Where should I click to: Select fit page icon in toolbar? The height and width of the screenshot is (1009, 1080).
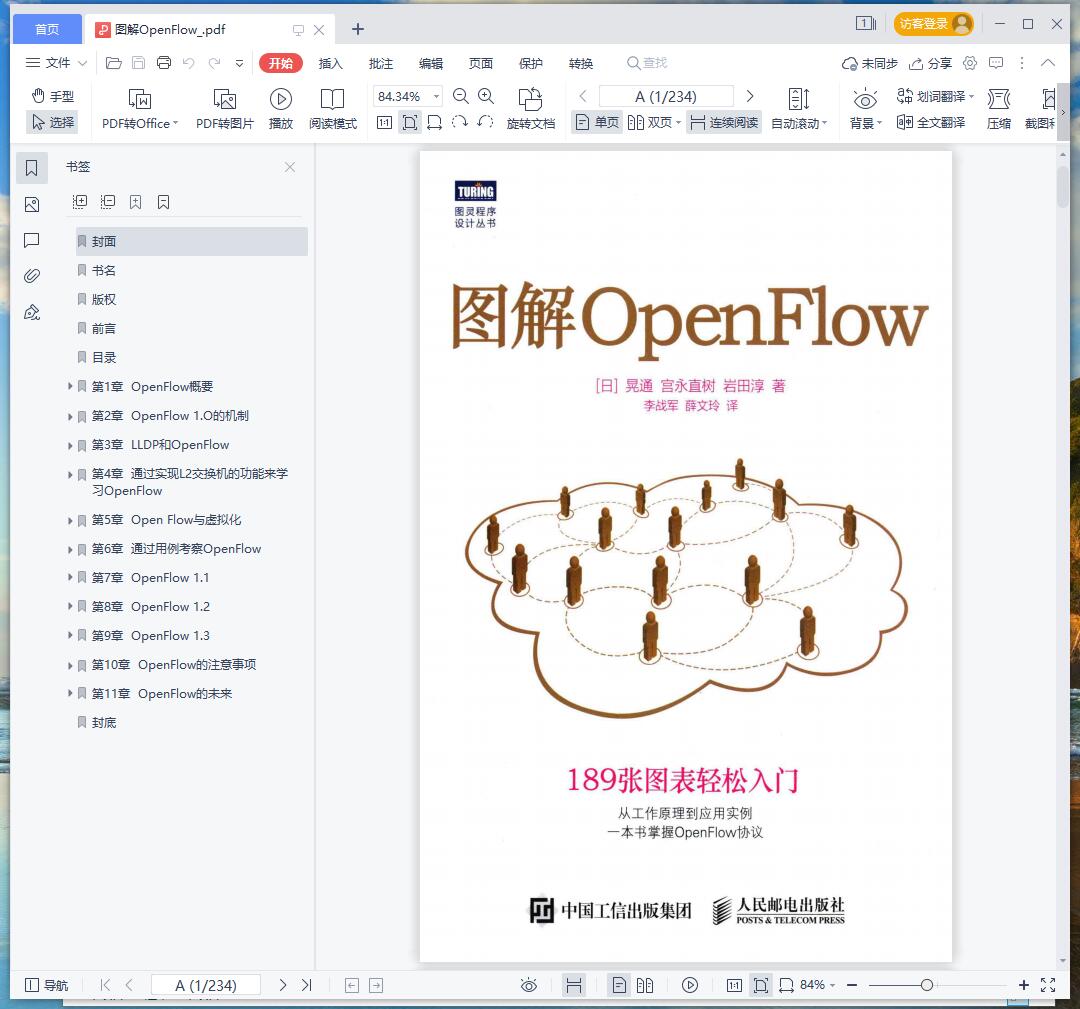click(410, 123)
